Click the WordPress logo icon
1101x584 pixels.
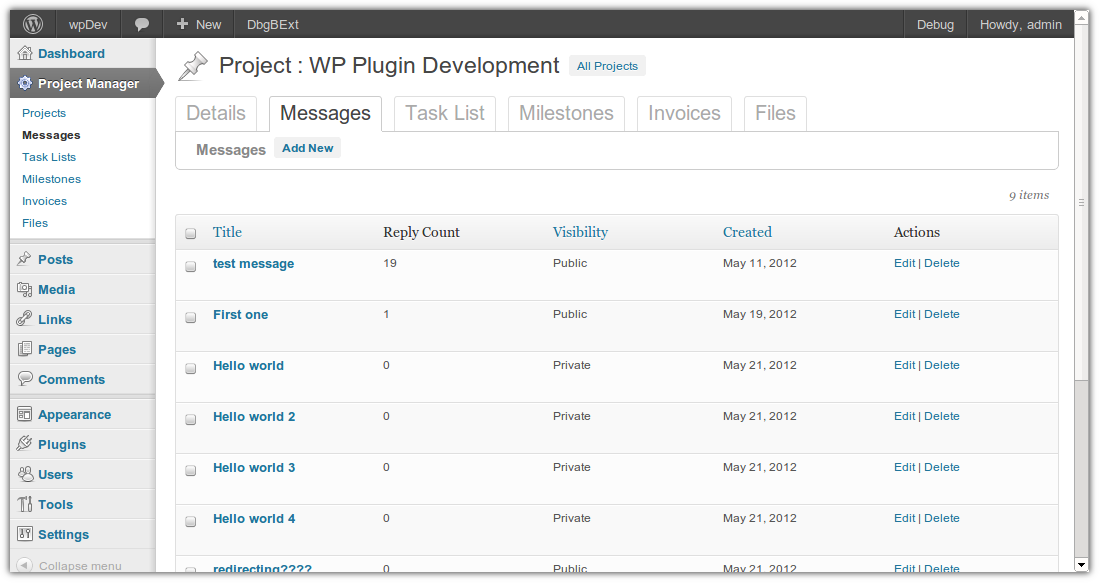point(33,24)
